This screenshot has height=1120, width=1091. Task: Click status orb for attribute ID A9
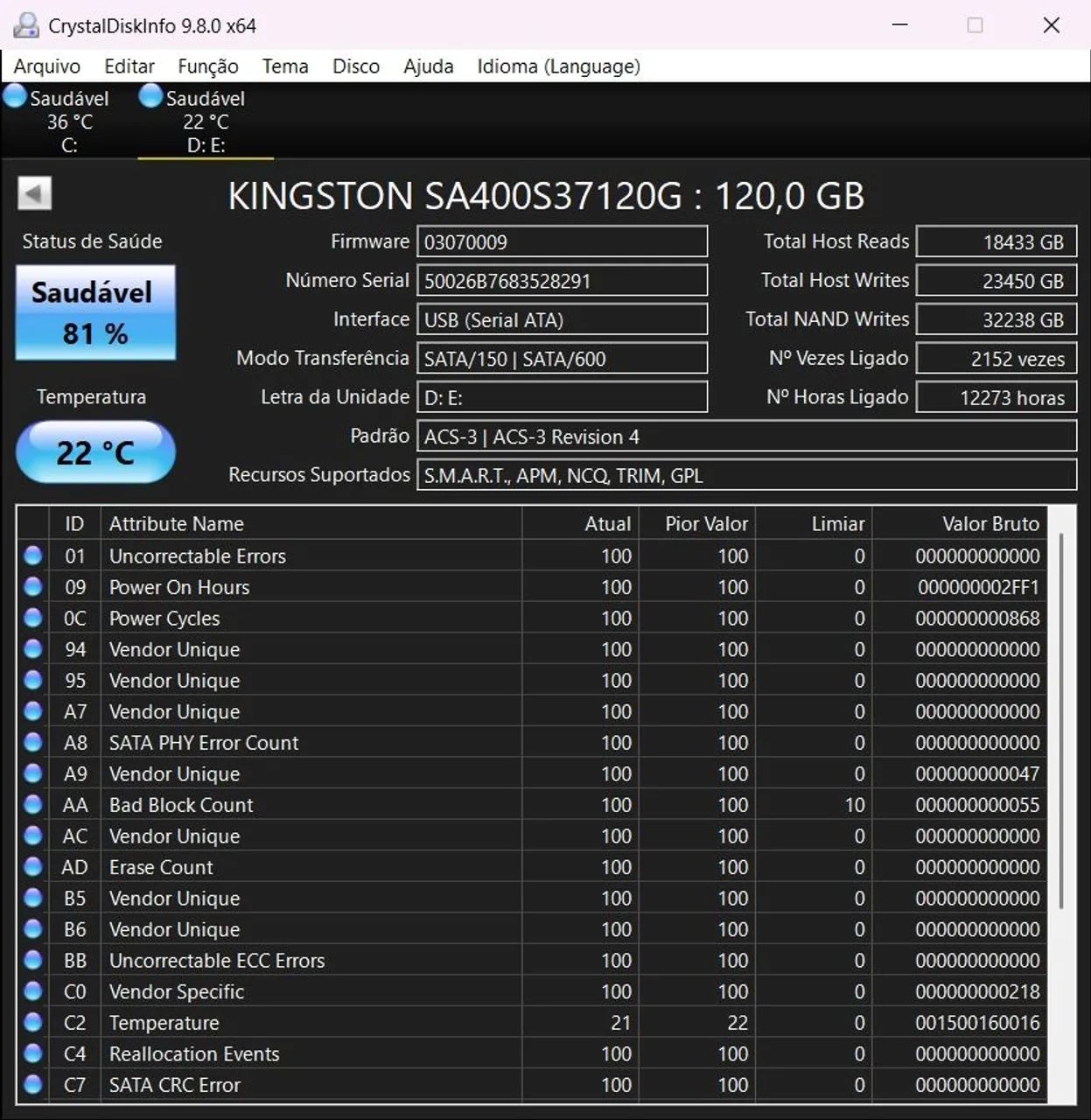coord(33,773)
